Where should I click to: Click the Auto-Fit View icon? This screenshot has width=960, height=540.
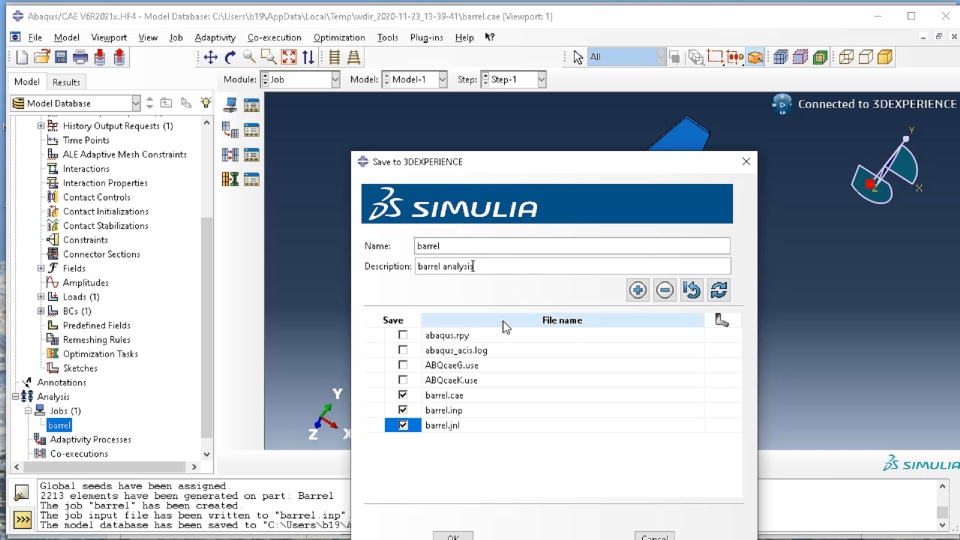point(288,58)
